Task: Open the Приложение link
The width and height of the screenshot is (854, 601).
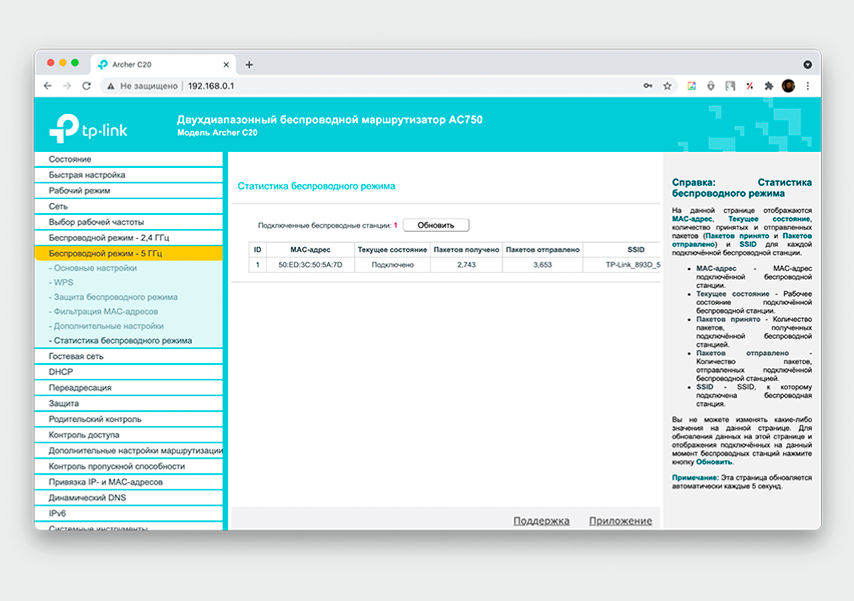Action: tap(620, 521)
